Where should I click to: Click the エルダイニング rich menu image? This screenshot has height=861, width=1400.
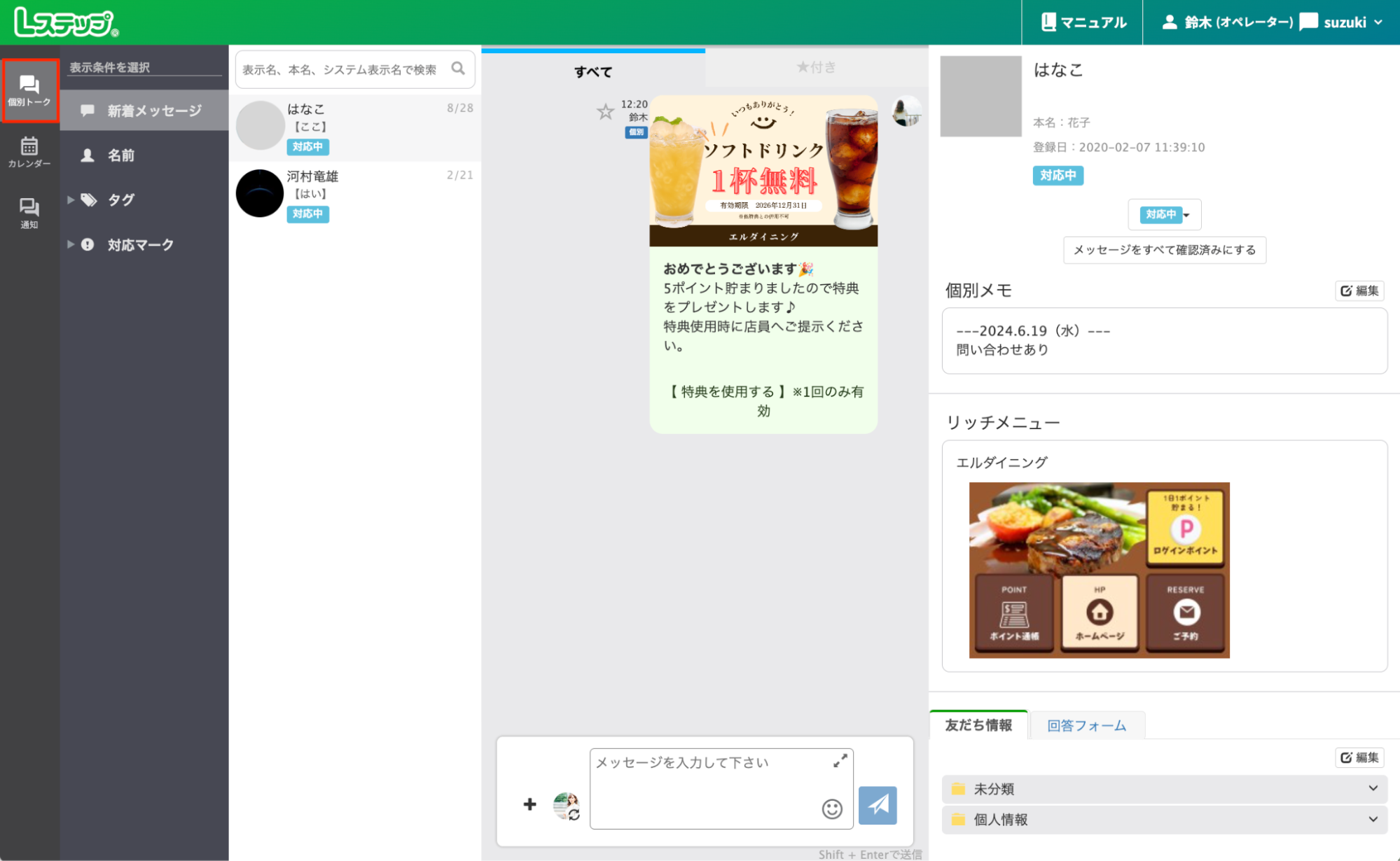(1099, 569)
